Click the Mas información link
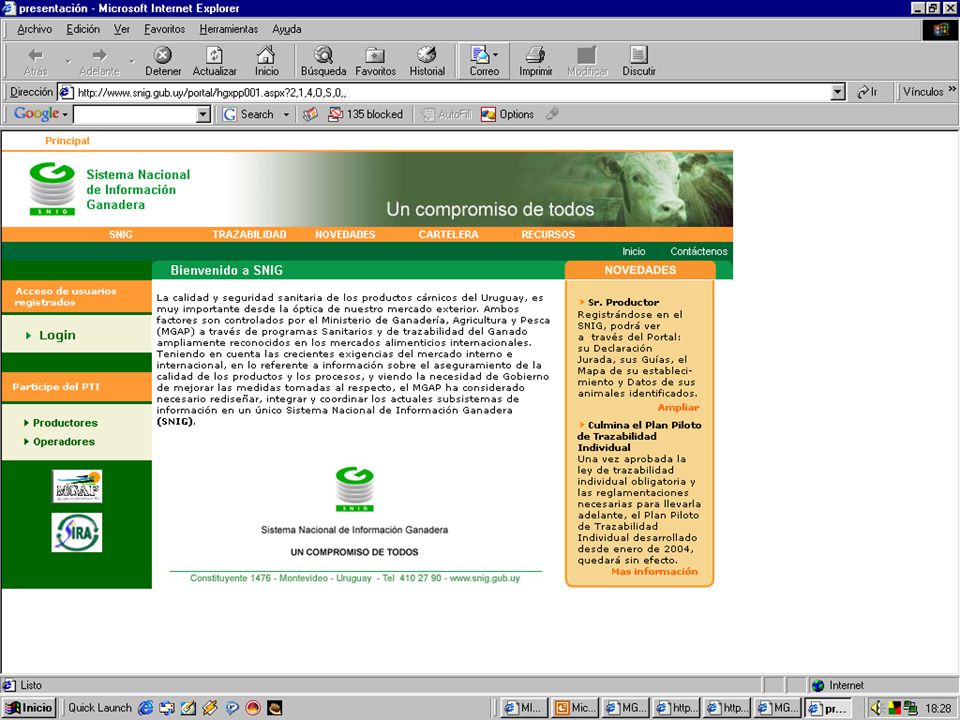This screenshot has height=720, width=960. pyautogui.click(x=654, y=572)
